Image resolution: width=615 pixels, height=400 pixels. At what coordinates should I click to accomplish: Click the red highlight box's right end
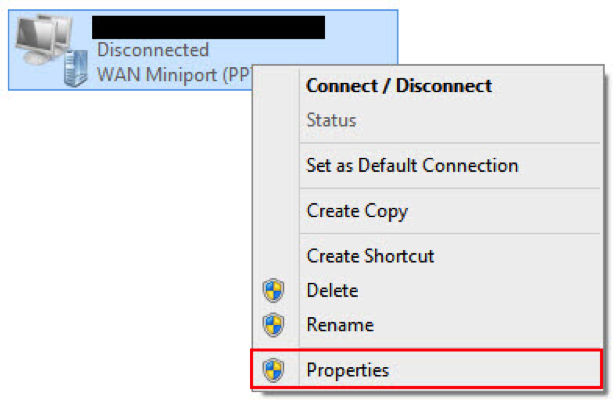click(x=600, y=369)
